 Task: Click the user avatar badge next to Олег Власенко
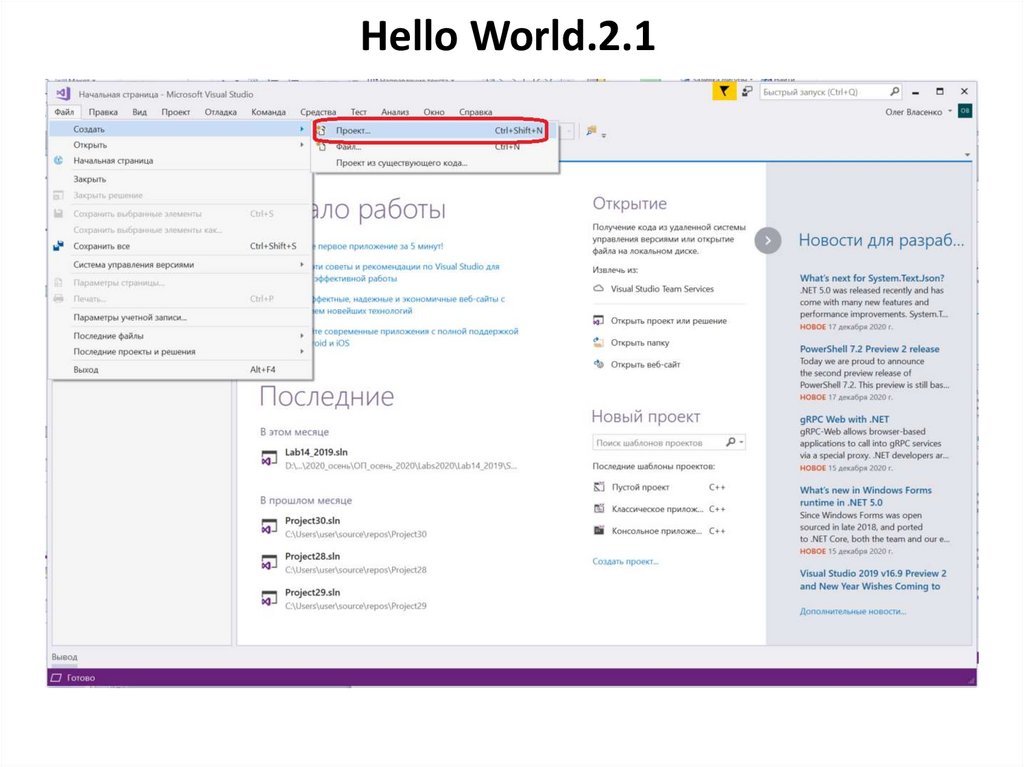(x=965, y=111)
